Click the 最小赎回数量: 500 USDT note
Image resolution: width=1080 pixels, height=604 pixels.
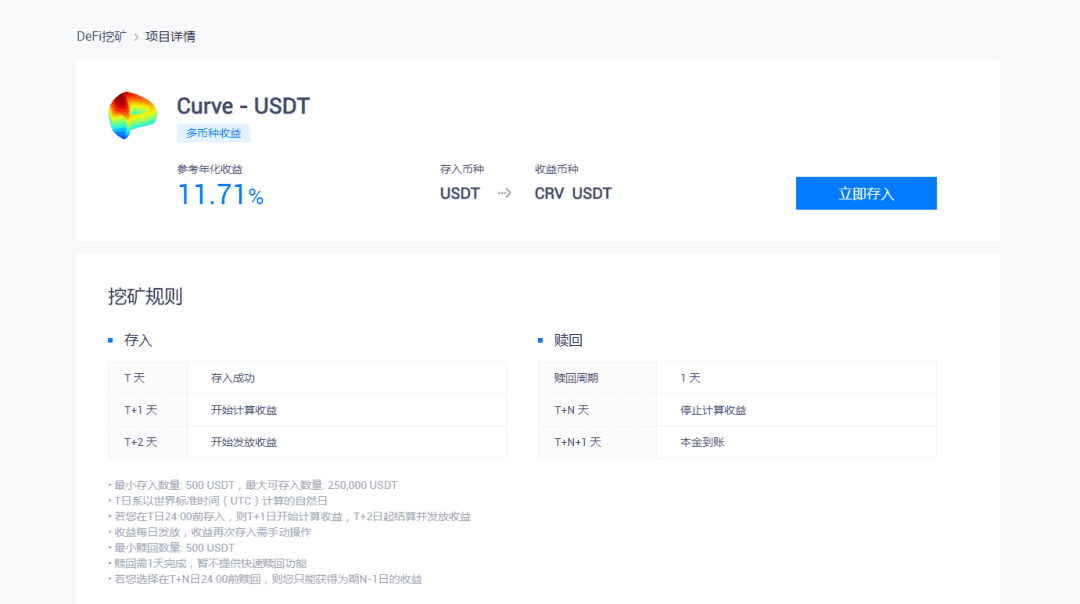[x=172, y=548]
